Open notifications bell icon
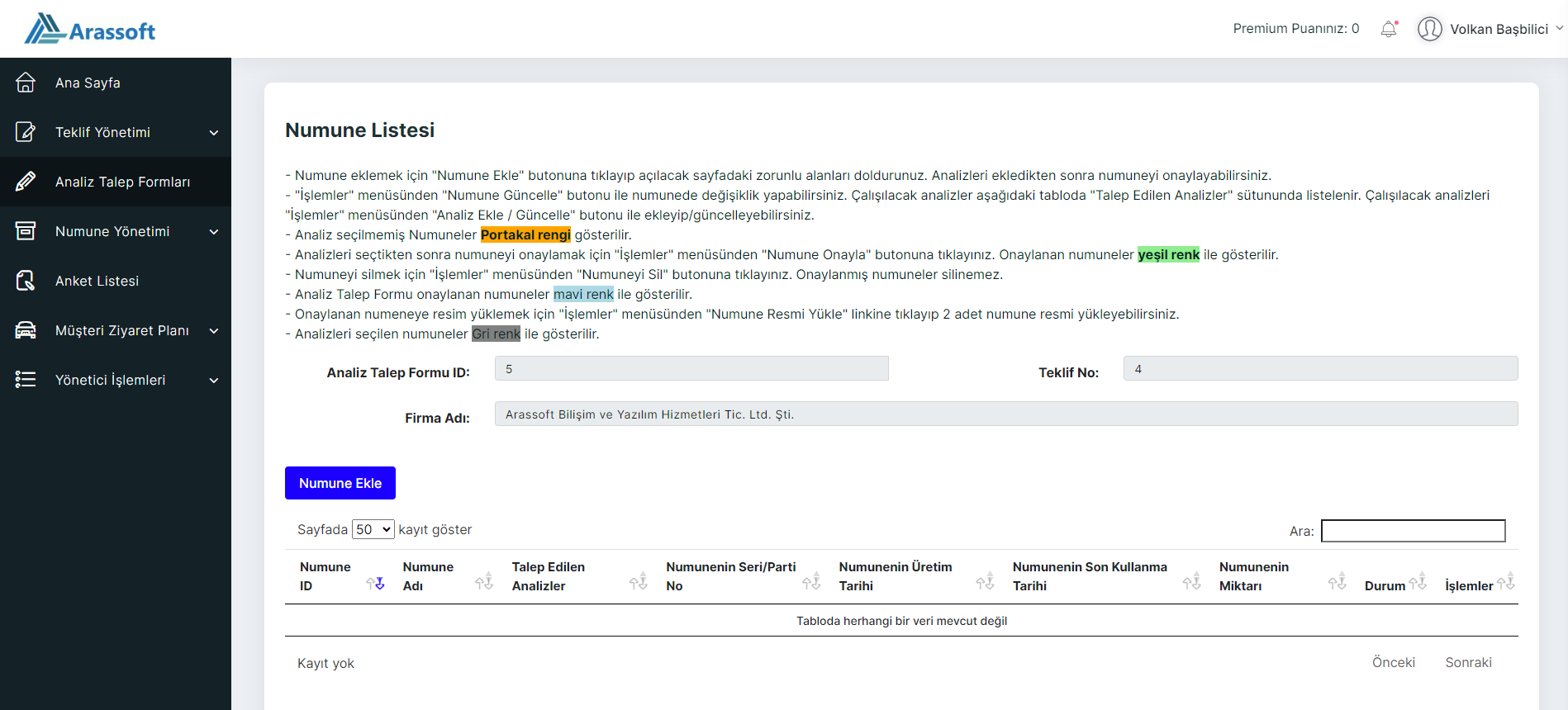1568x710 pixels. pyautogui.click(x=1389, y=29)
